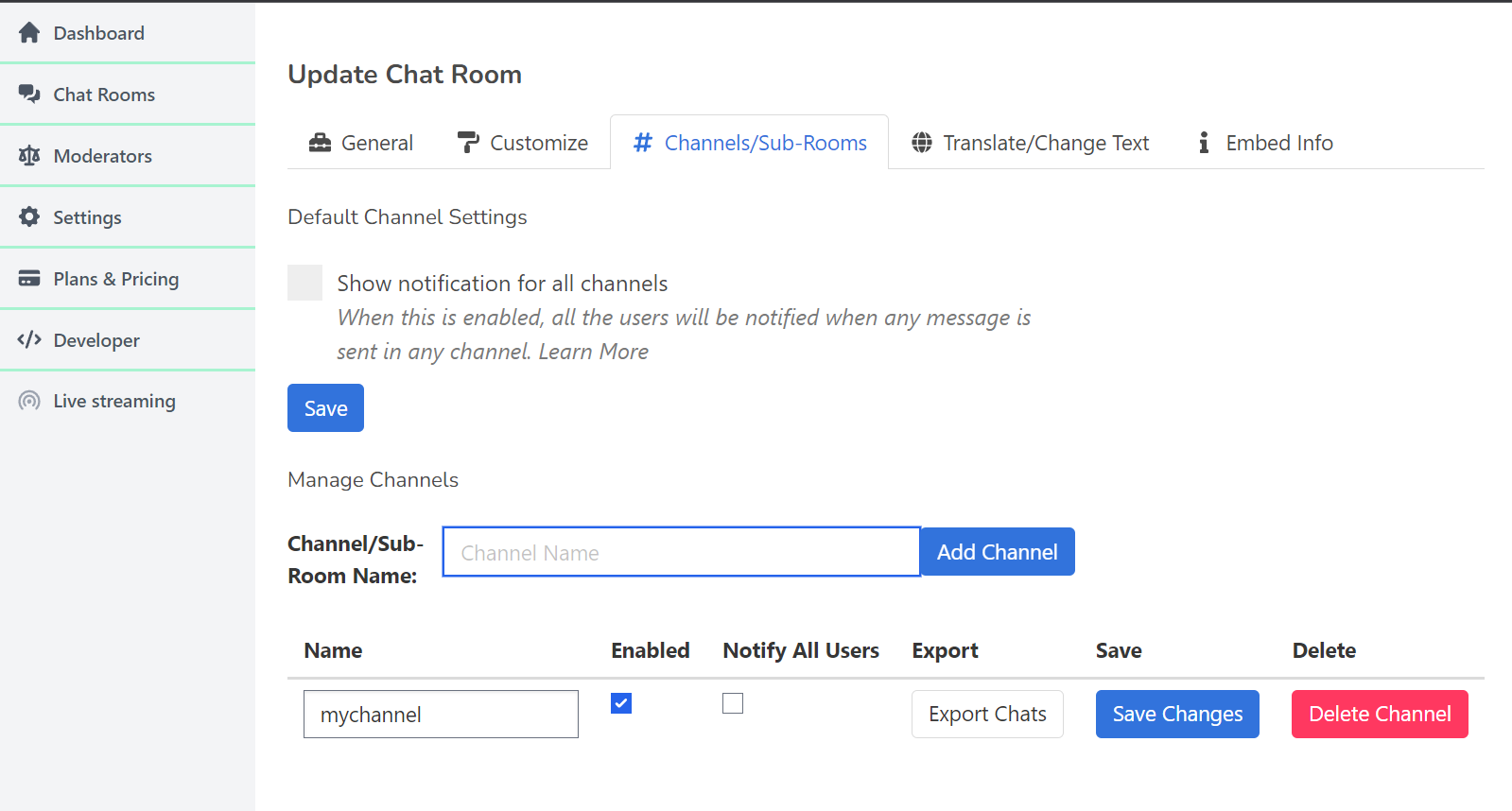The width and height of the screenshot is (1512, 811).
Task: Open the Developer sidebar section
Action: [128, 340]
